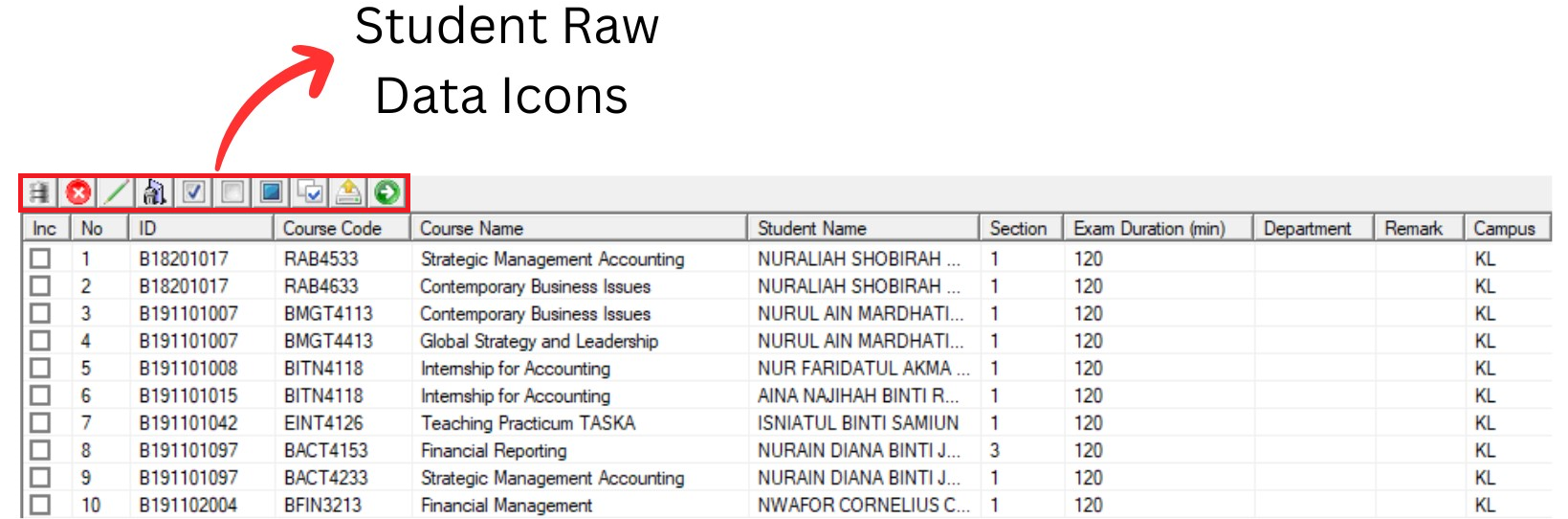
Task: Click the upload tray icon with yellow arrow
Action: click(x=348, y=192)
